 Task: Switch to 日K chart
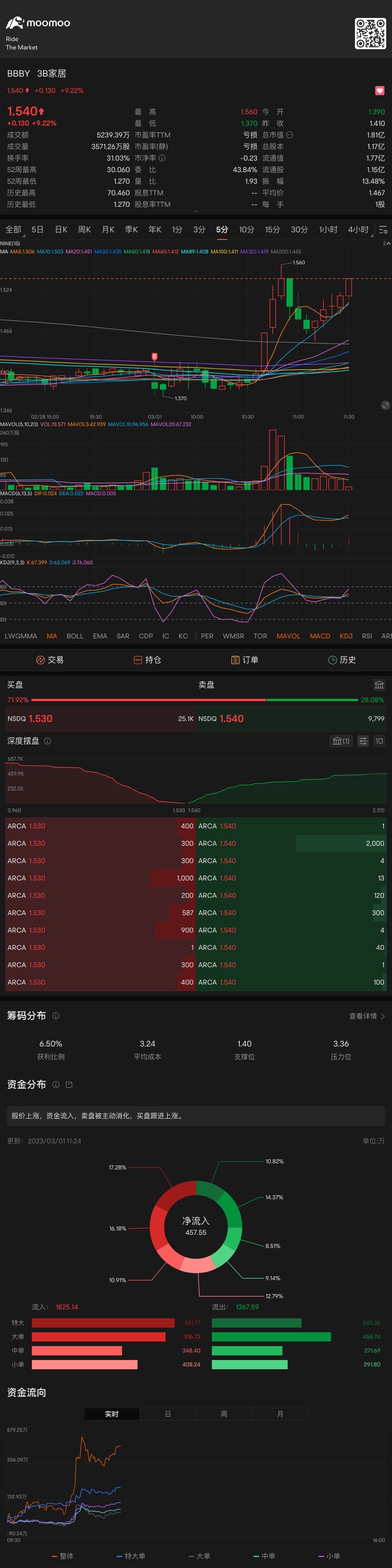[x=61, y=229]
